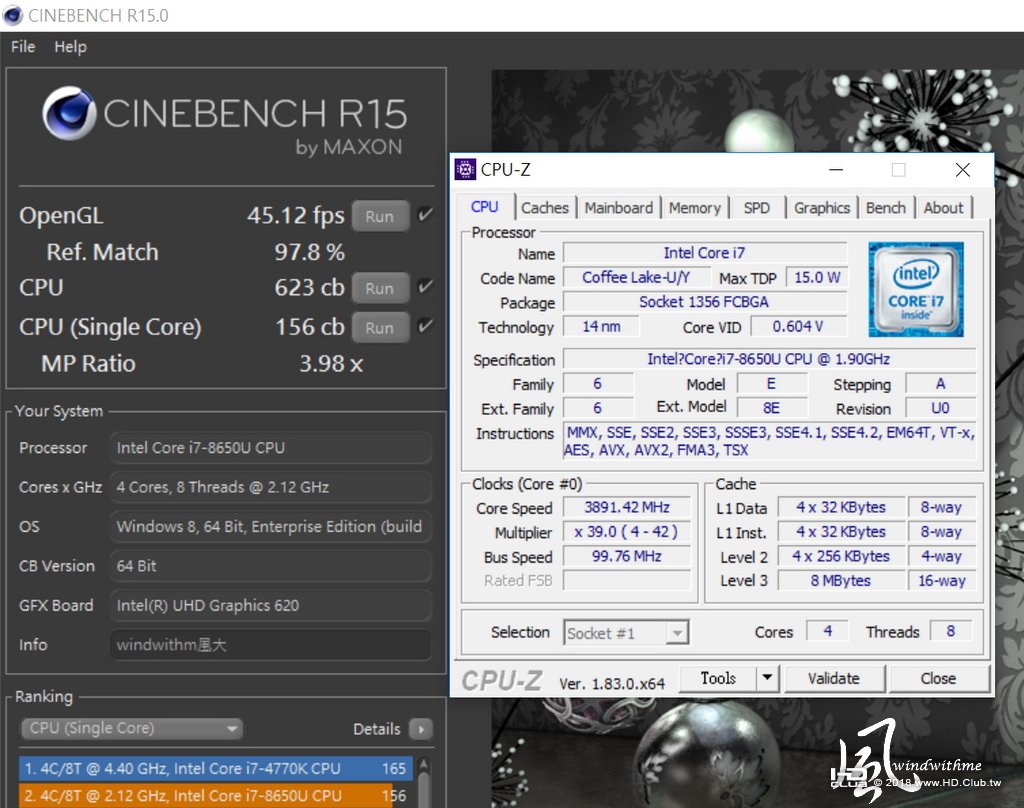Select the i7-4770K ranking bar entry
The width and height of the screenshot is (1024, 808).
pos(216,769)
